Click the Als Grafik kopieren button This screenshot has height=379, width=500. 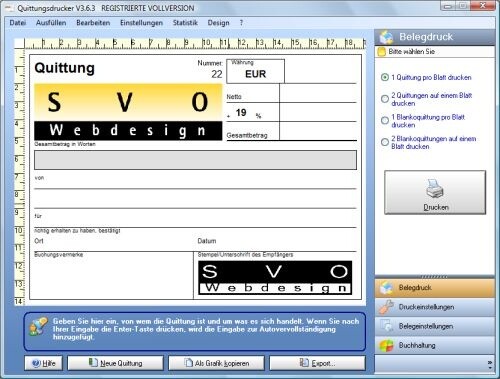[216, 363]
